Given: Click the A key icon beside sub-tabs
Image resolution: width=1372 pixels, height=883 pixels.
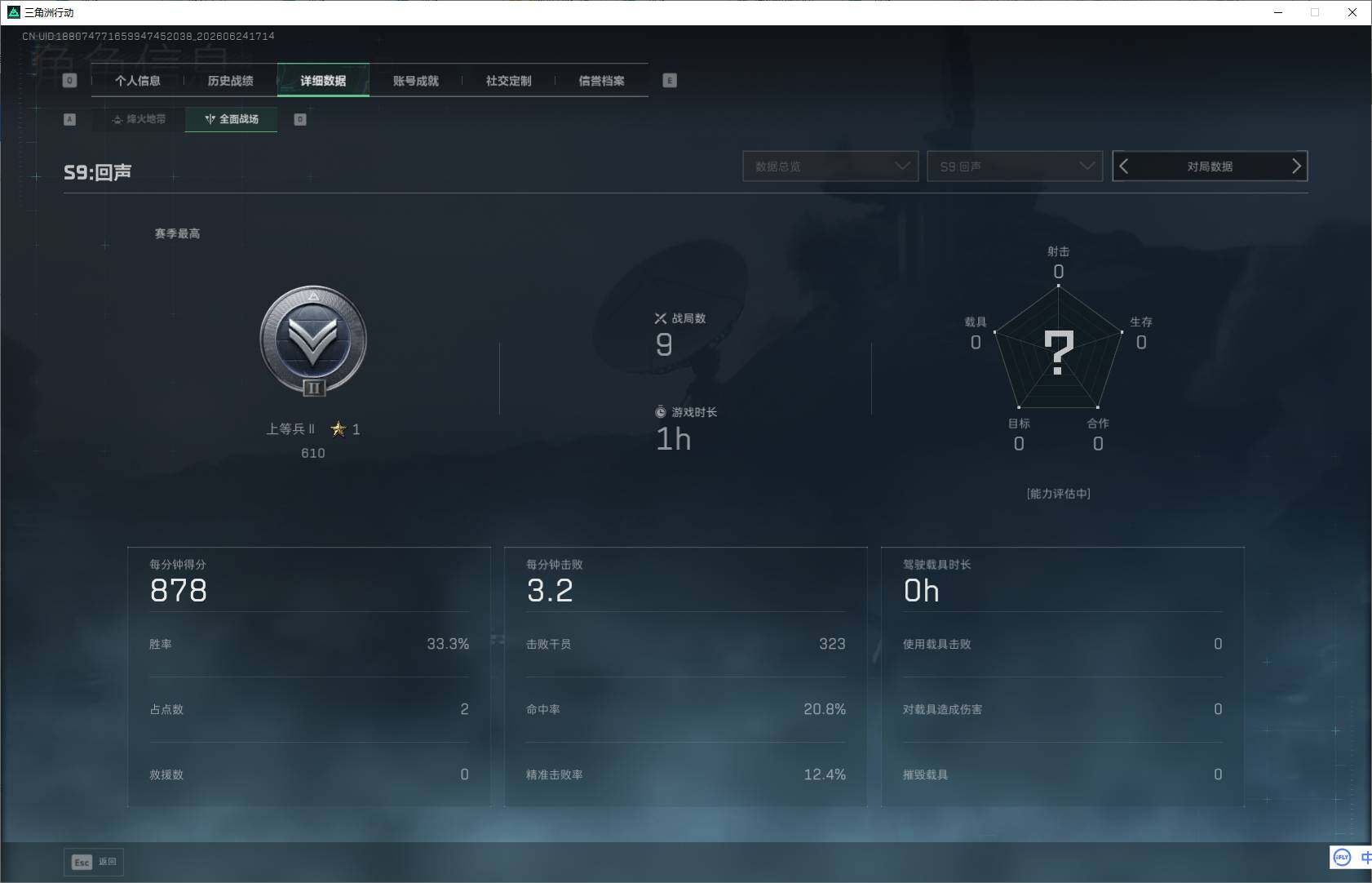Looking at the screenshot, I should coord(69,119).
